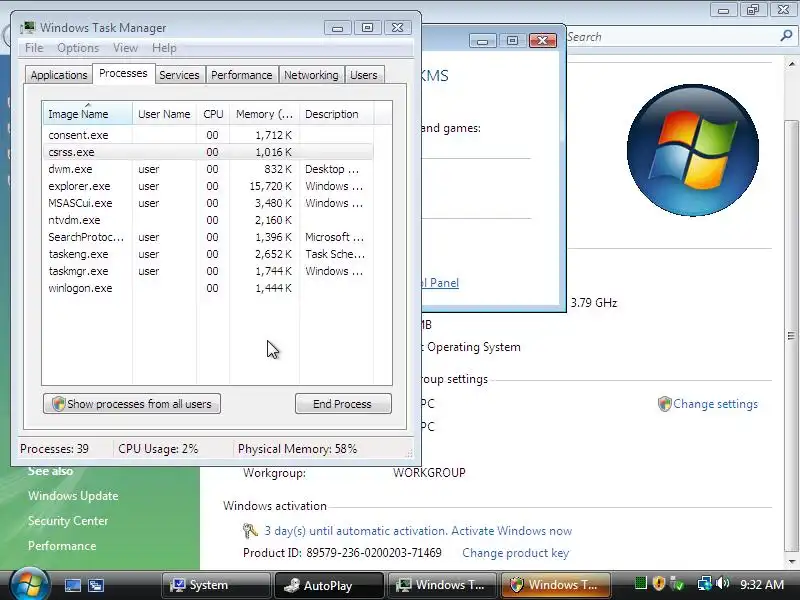Click the Windows Start orb
The width and height of the screenshot is (800, 600).
[30, 584]
